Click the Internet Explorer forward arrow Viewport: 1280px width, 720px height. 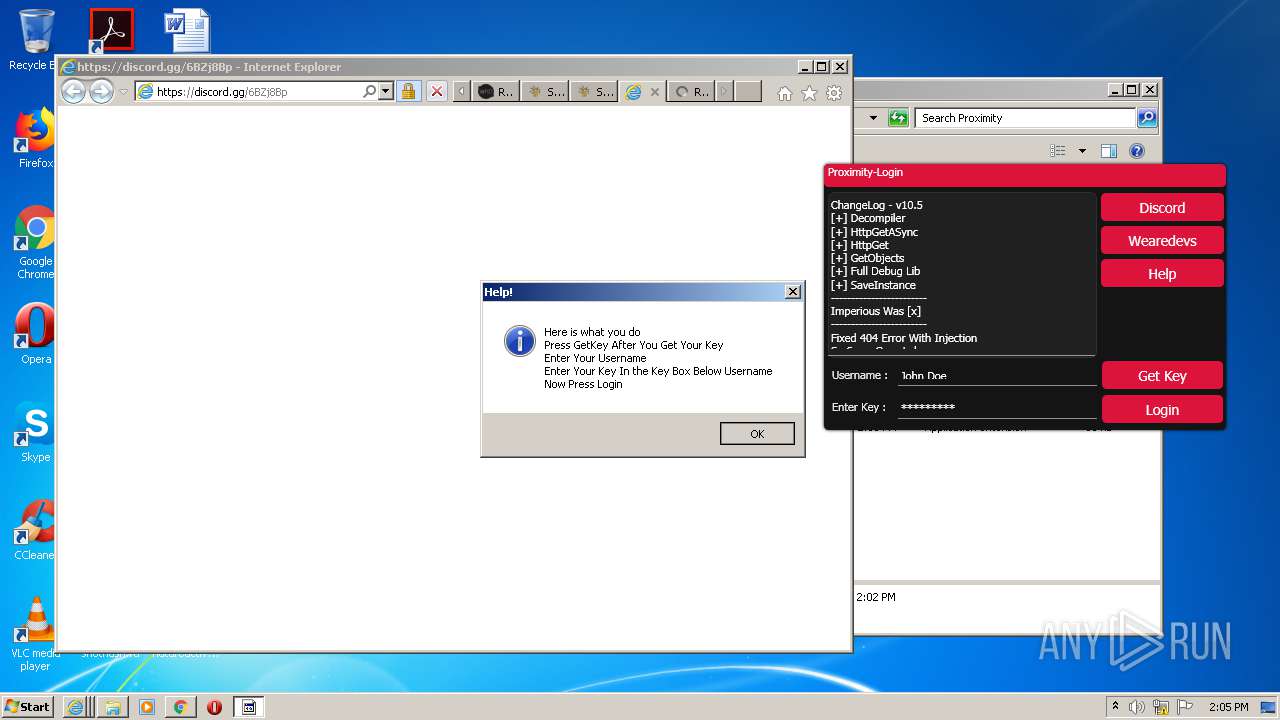pos(101,91)
